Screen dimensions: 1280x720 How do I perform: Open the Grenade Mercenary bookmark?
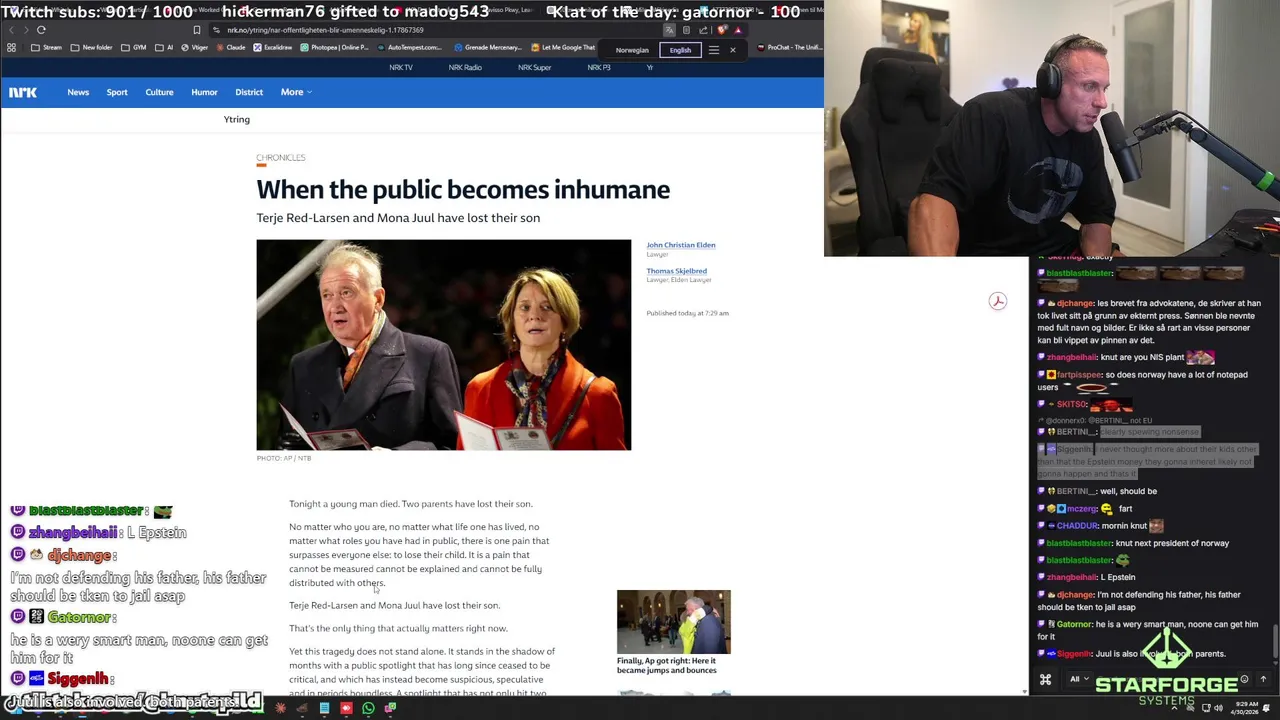point(488,47)
